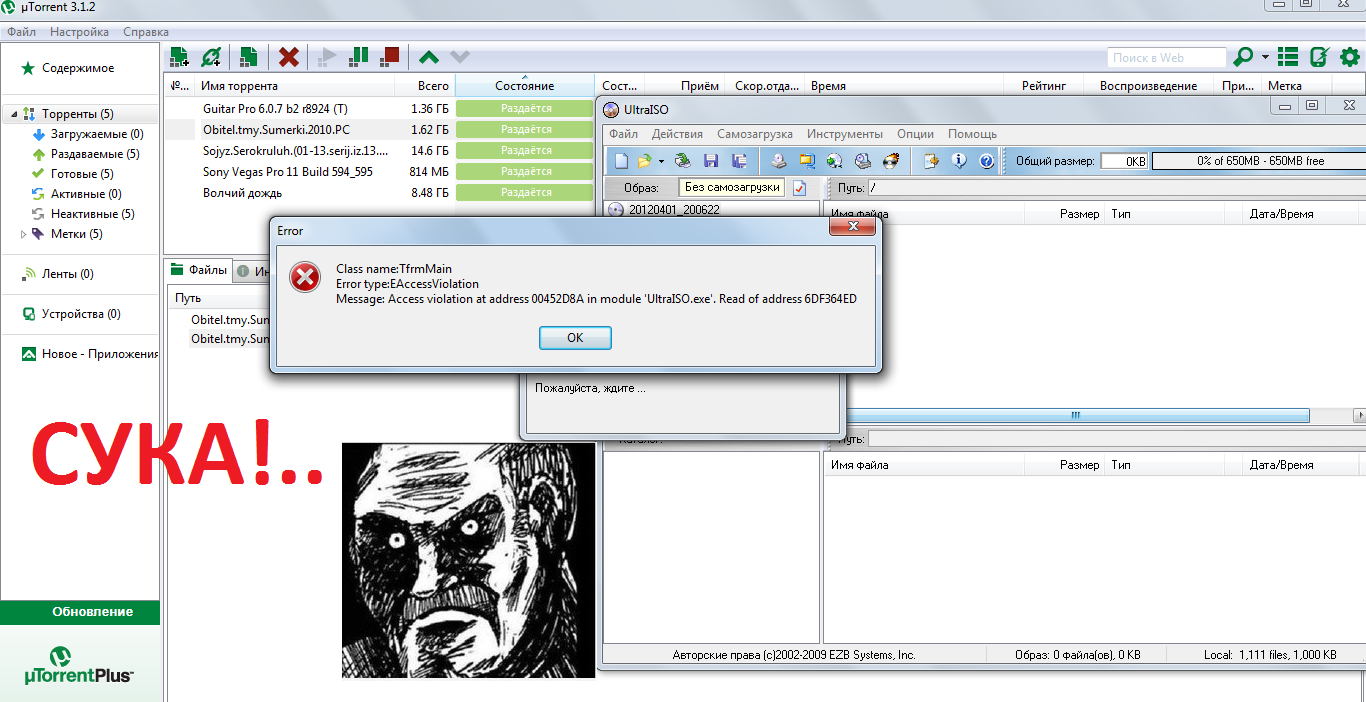
Task: Close the Error dialog with red X
Action: 852,229
